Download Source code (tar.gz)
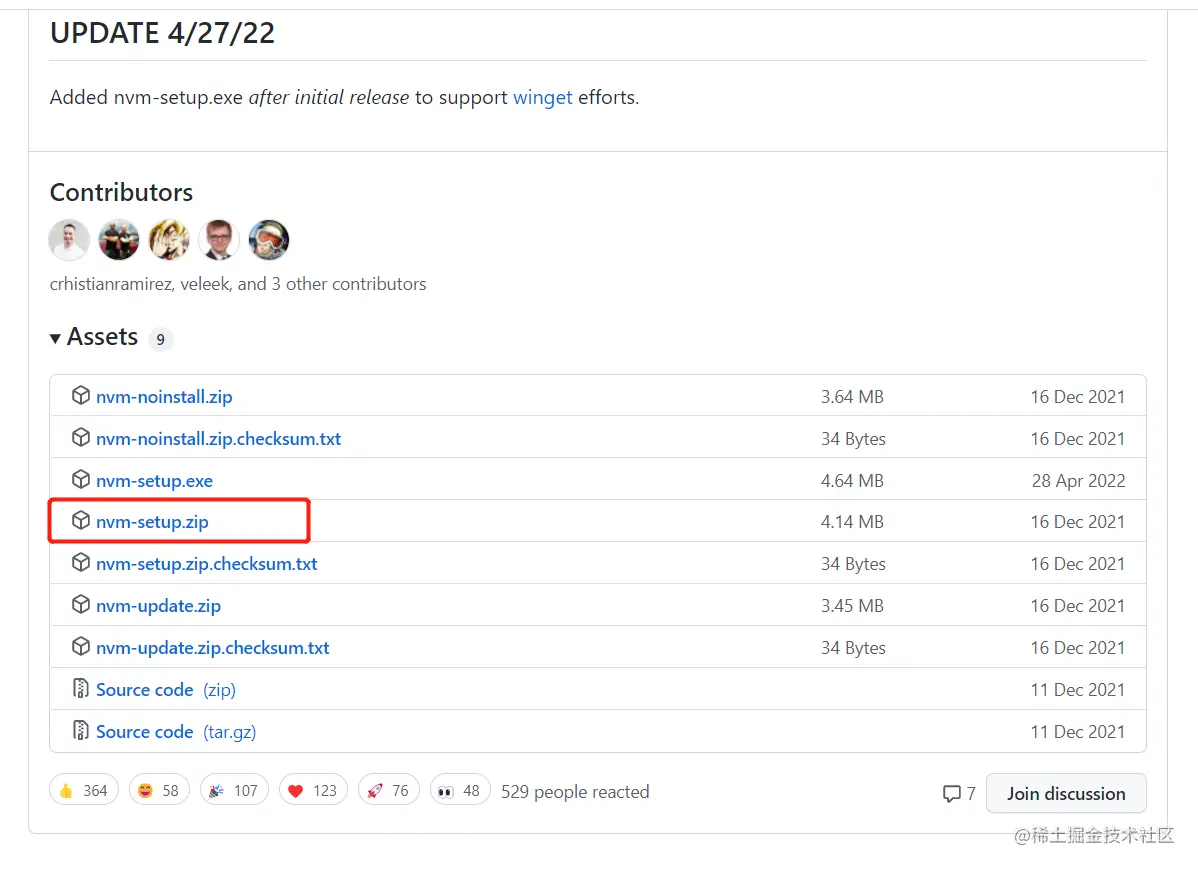This screenshot has width=1198, height=869. click(x=176, y=731)
